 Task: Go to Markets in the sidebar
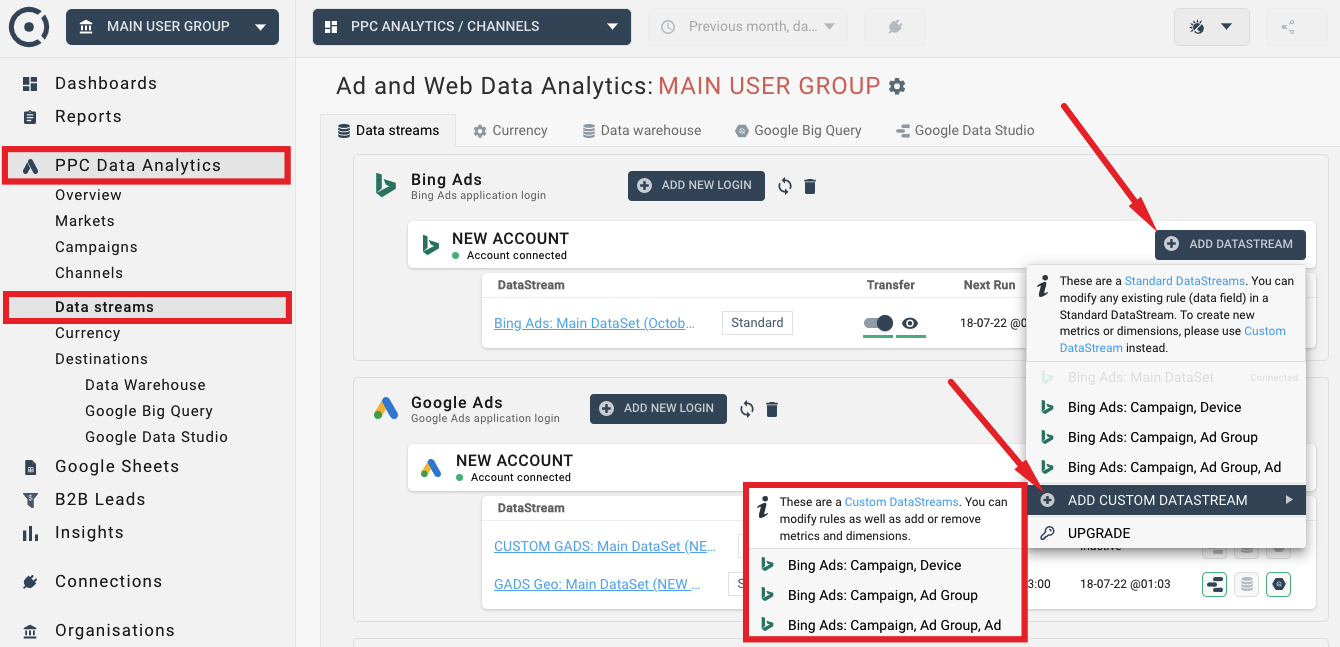85,221
